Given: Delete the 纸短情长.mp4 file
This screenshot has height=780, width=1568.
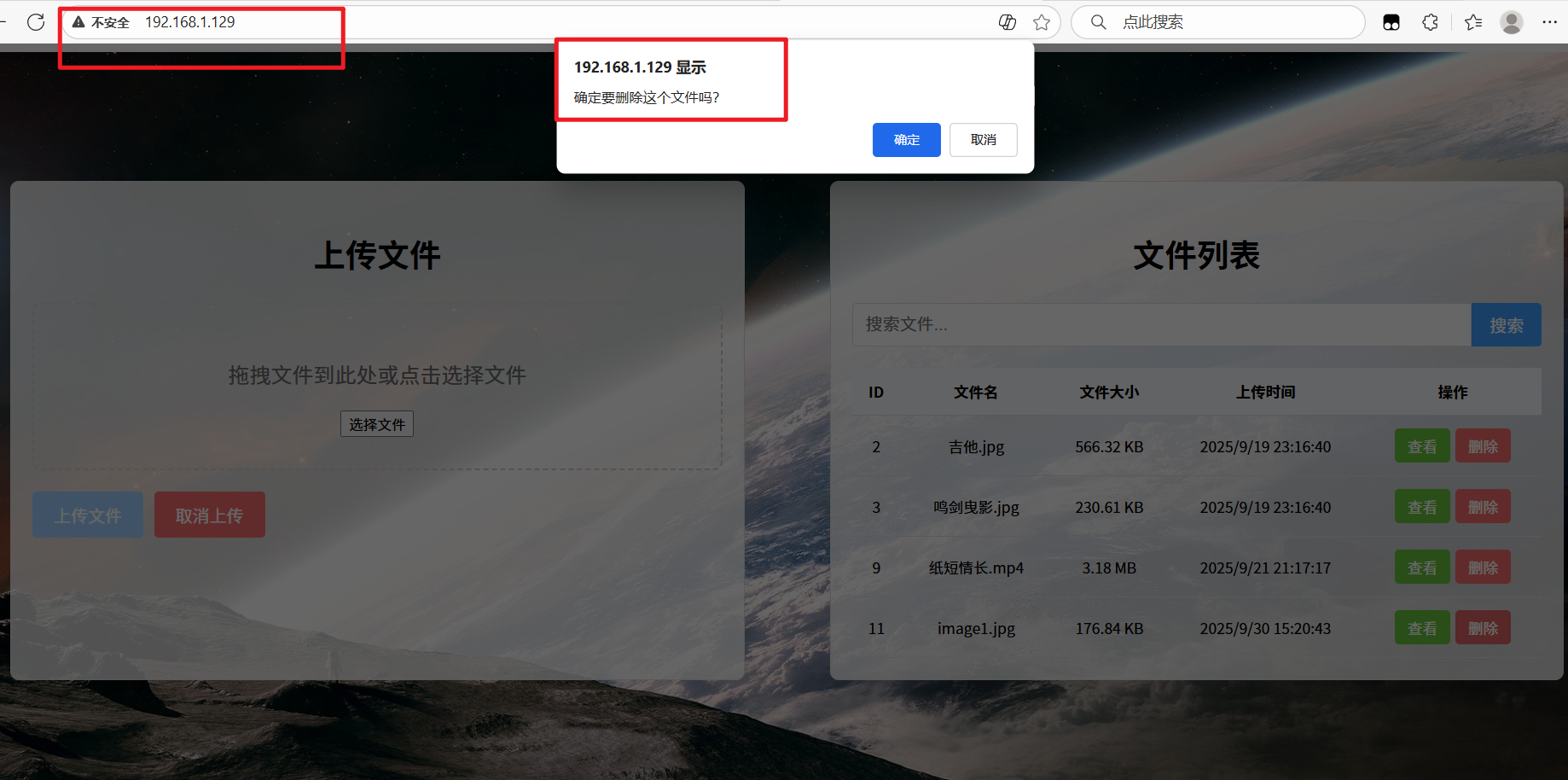Looking at the screenshot, I should (x=1483, y=568).
